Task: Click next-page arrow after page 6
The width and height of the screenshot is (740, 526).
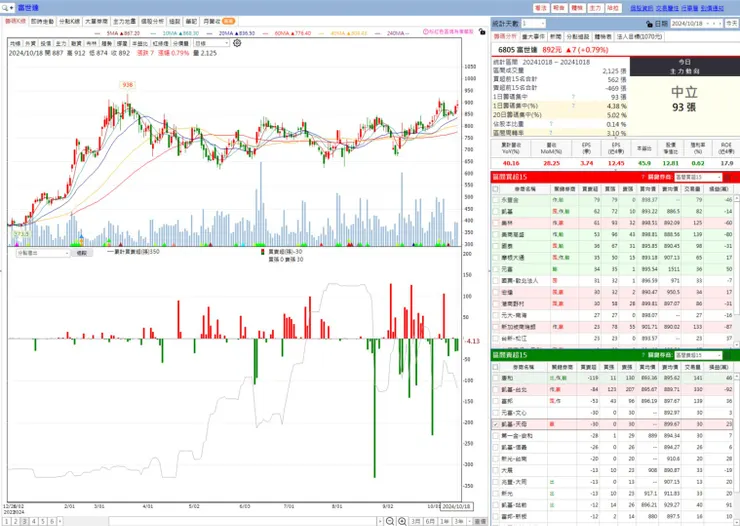Action: (60, 521)
